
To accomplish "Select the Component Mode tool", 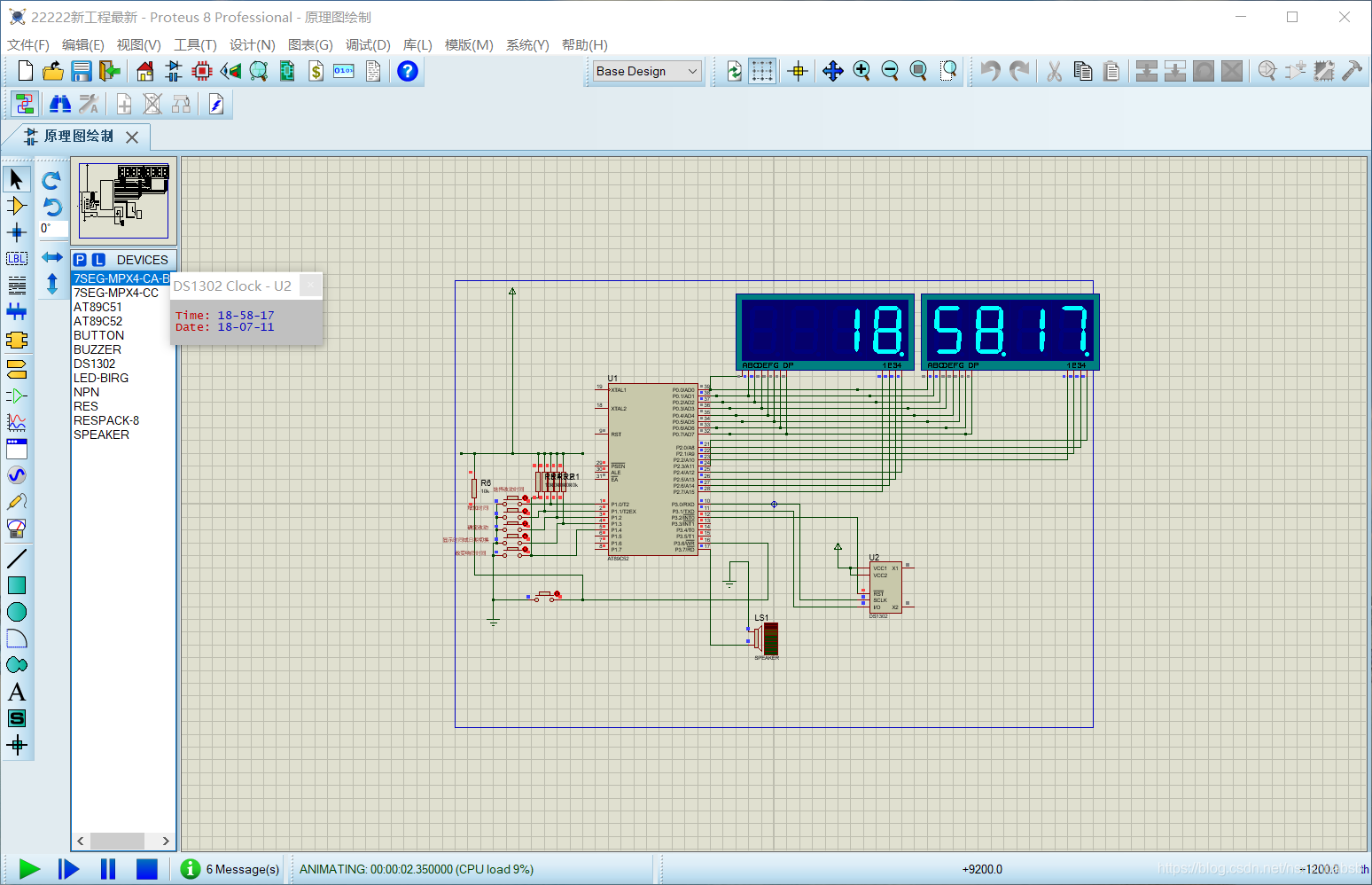I will coord(16,206).
